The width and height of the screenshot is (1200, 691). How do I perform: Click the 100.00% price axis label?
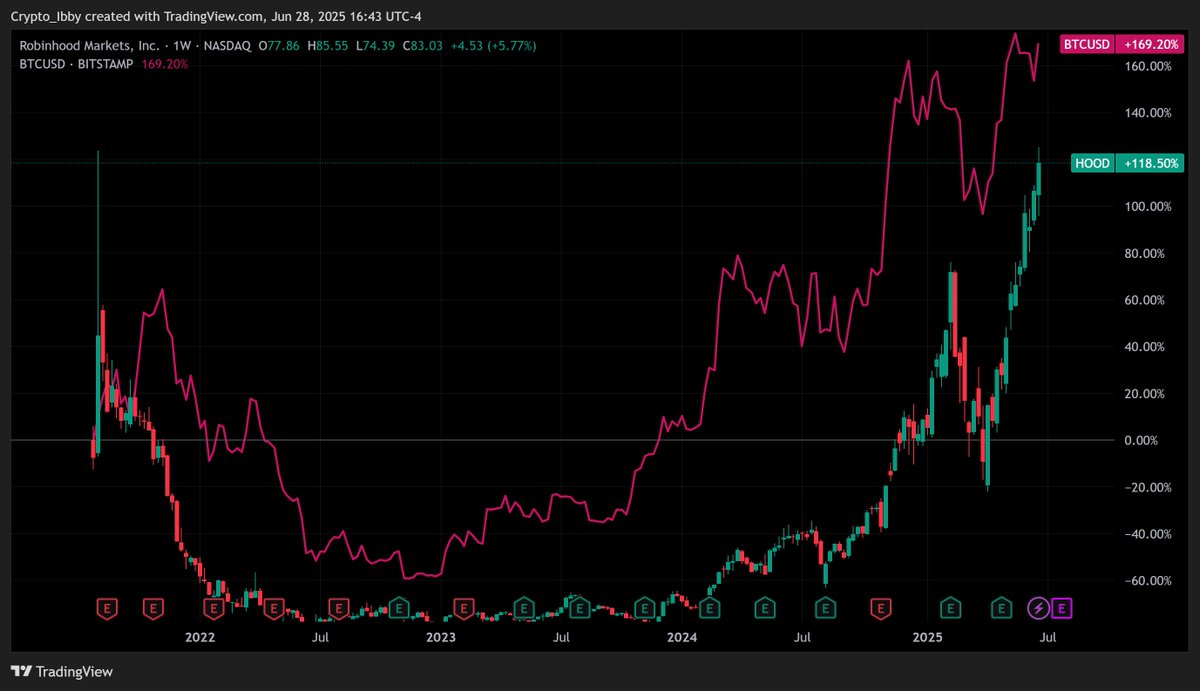coord(1147,206)
